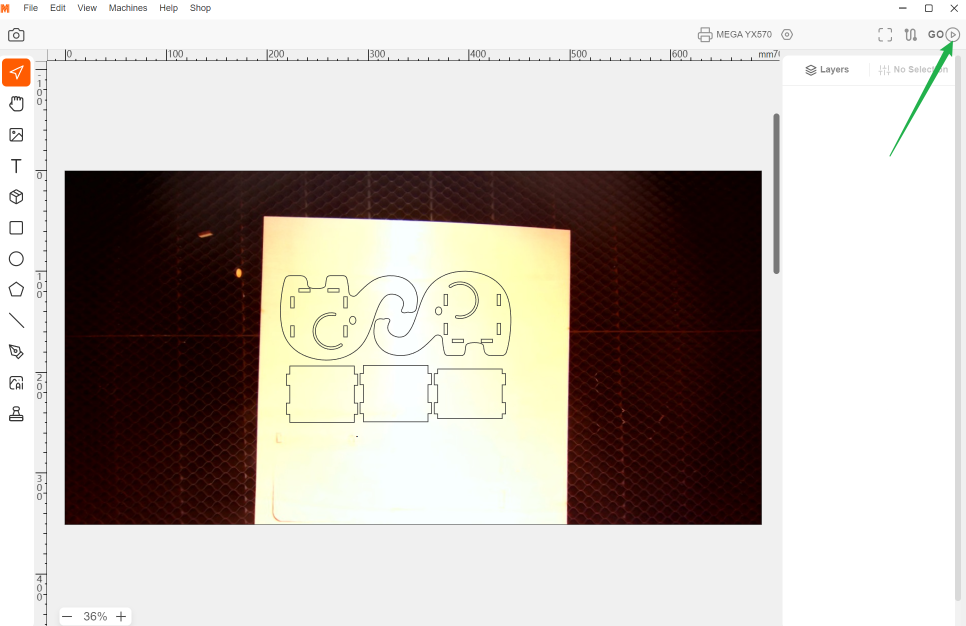Select the stamp tool
The width and height of the screenshot is (966, 626).
tap(16, 414)
